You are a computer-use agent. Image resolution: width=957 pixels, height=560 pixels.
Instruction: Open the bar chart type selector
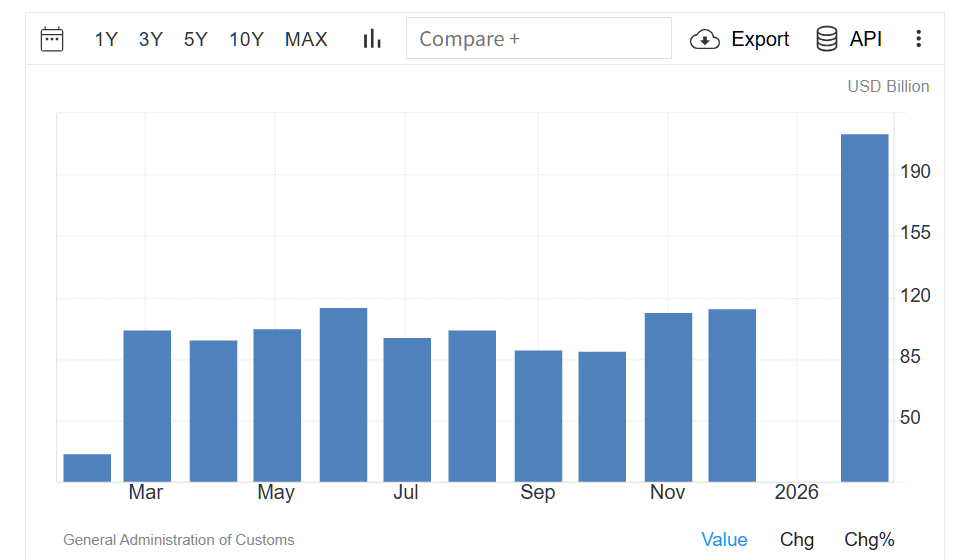pos(372,39)
